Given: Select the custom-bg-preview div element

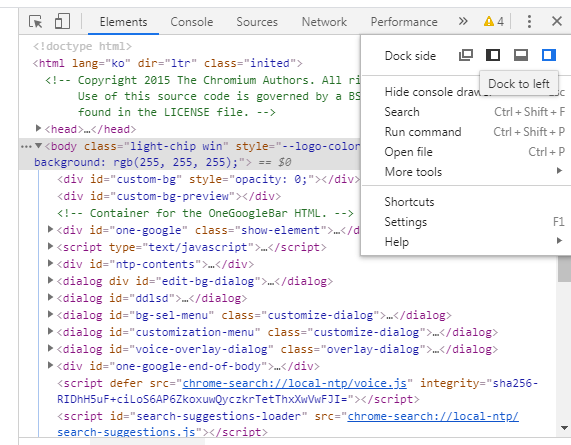Looking at the screenshot, I should click(x=169, y=196).
